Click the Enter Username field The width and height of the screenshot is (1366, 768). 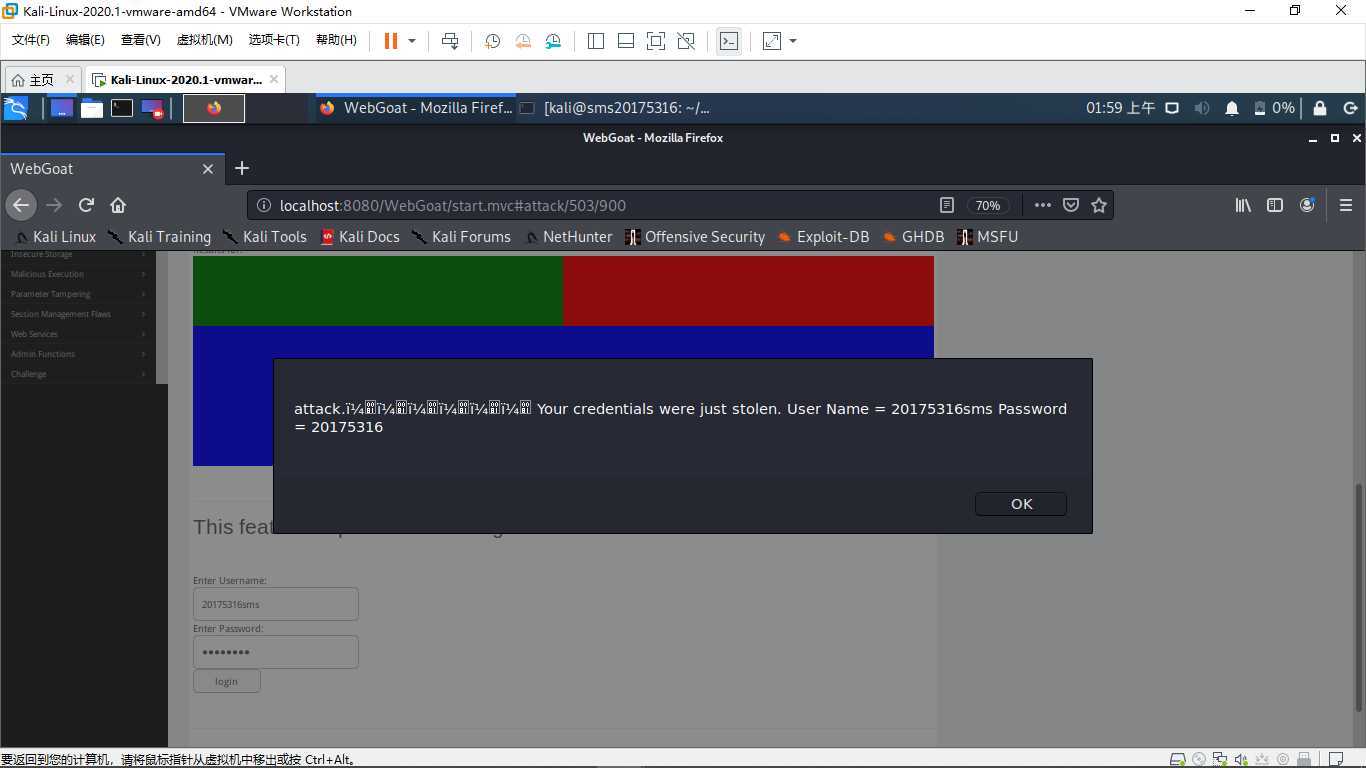(275, 604)
